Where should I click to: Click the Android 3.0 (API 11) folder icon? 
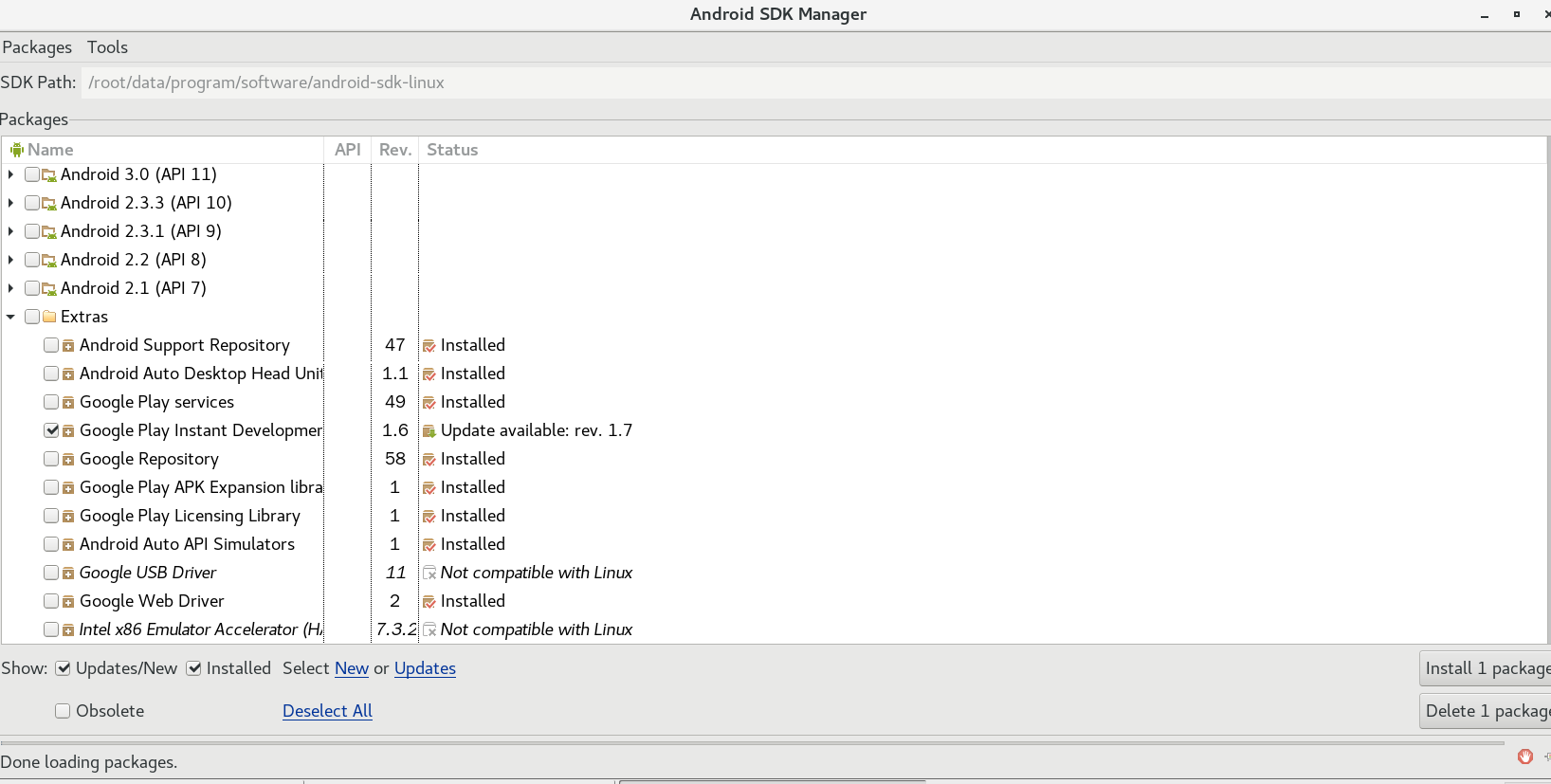[49, 175]
